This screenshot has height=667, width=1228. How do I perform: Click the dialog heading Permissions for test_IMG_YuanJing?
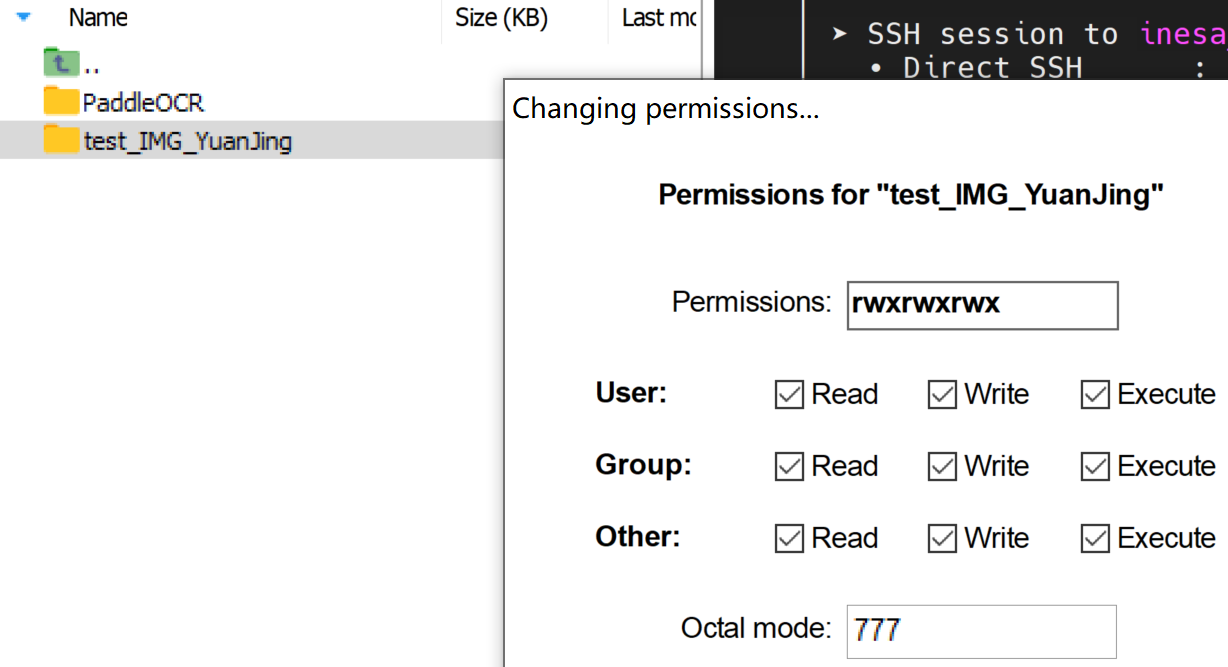click(x=911, y=194)
